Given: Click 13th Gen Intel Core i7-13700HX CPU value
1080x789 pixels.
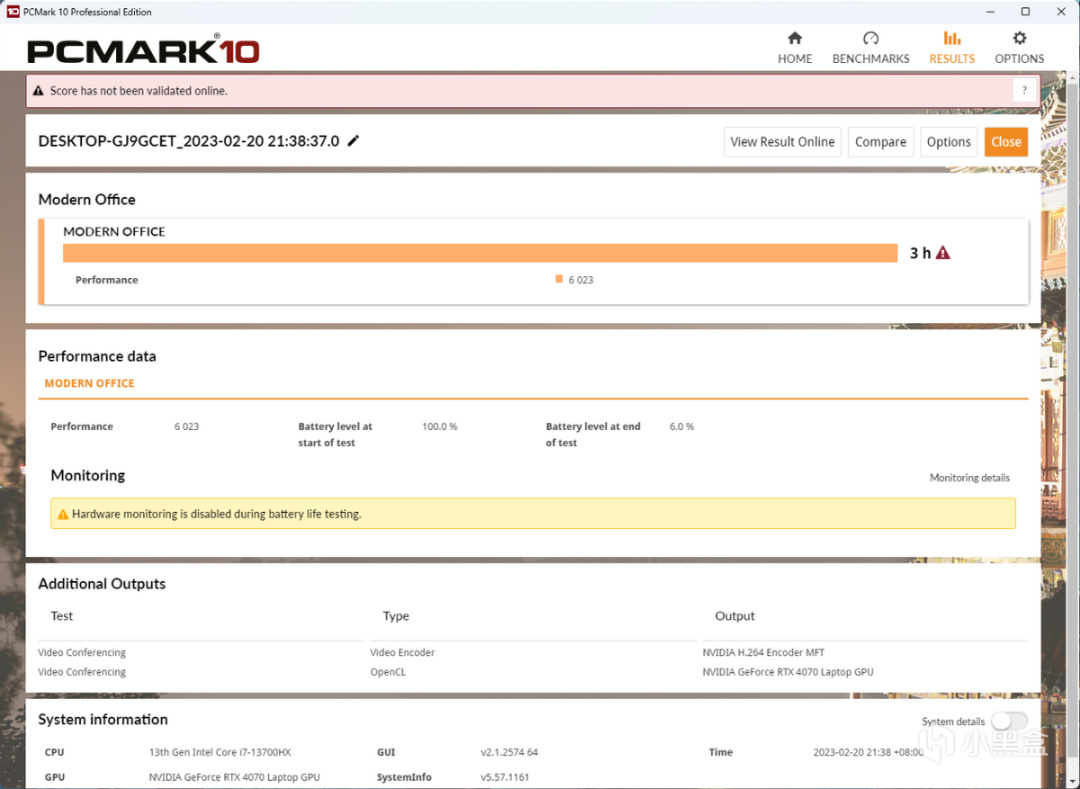Looking at the screenshot, I should [220, 753].
